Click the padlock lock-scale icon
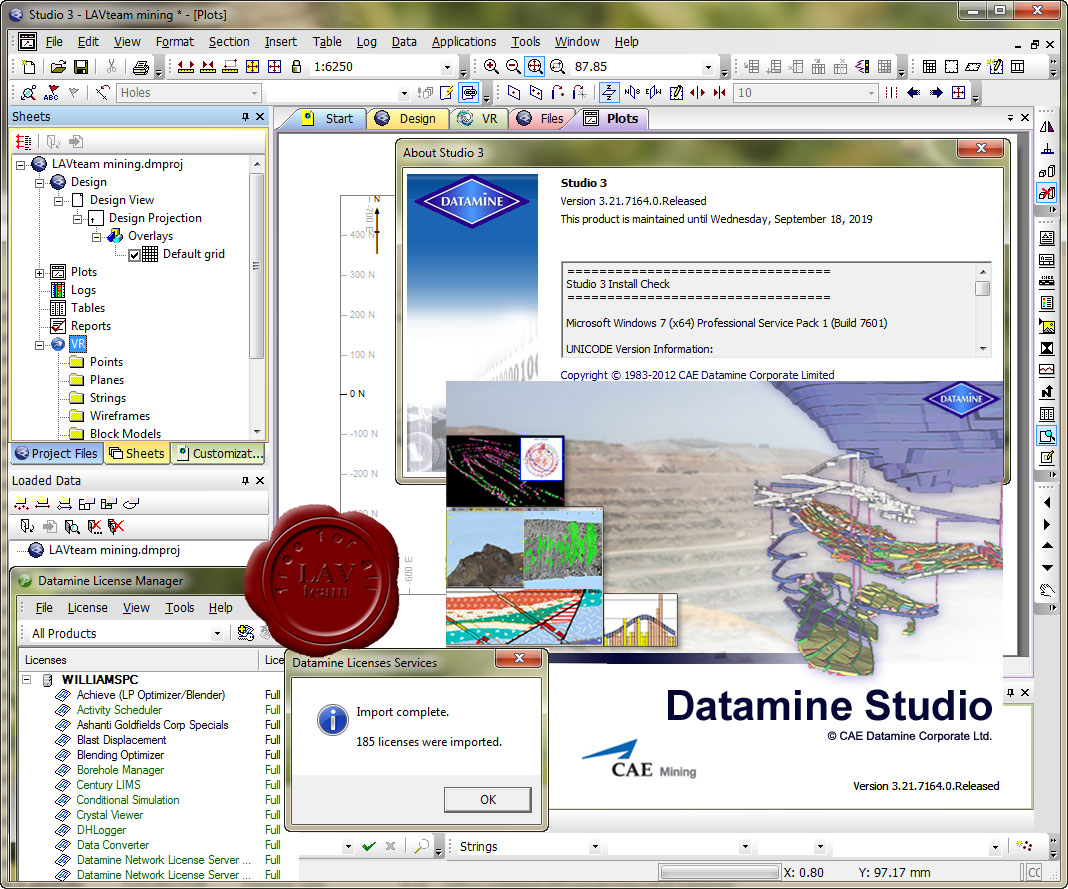Screen dimensions: 1068x889 point(296,67)
